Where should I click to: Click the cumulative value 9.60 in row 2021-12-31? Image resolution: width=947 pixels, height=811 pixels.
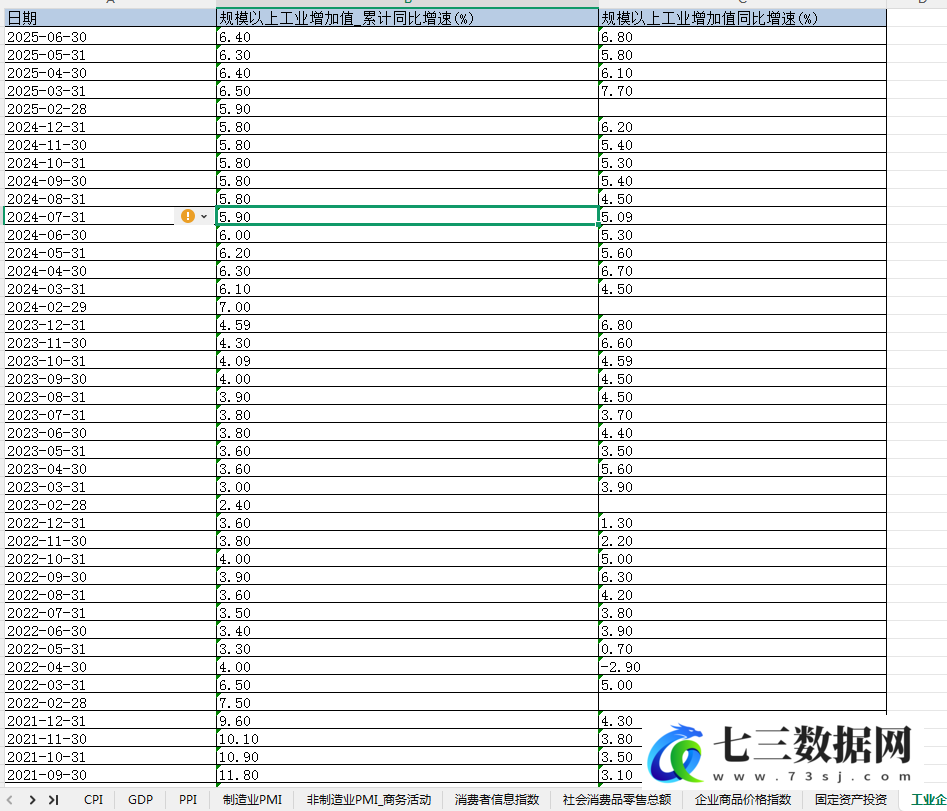click(408, 721)
